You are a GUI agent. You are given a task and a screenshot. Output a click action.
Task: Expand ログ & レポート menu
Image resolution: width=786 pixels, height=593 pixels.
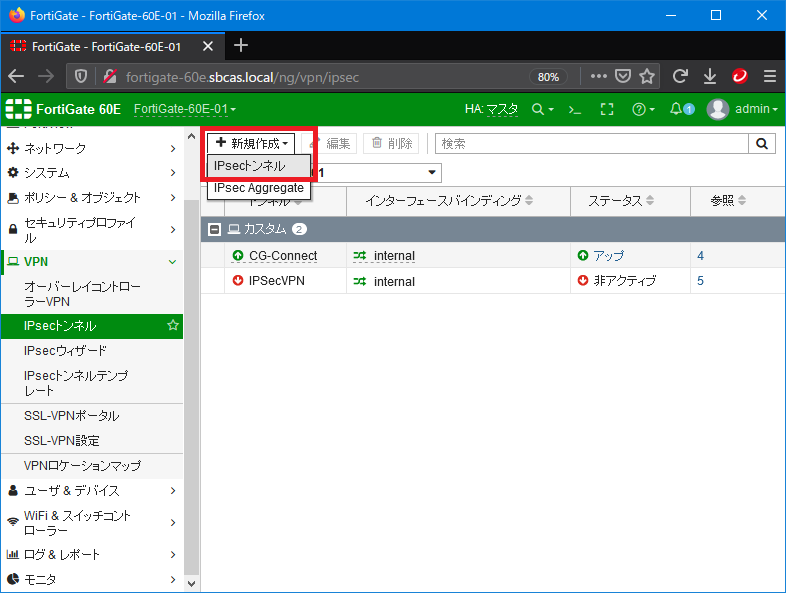point(92,554)
